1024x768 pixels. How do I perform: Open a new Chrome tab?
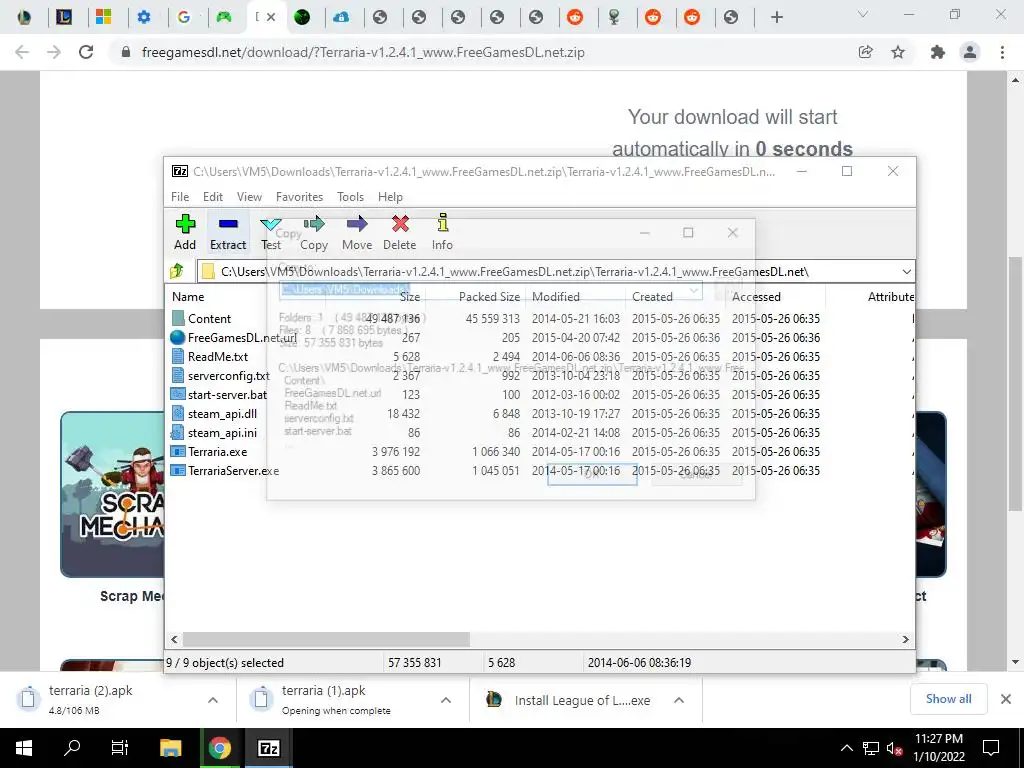[x=776, y=17]
